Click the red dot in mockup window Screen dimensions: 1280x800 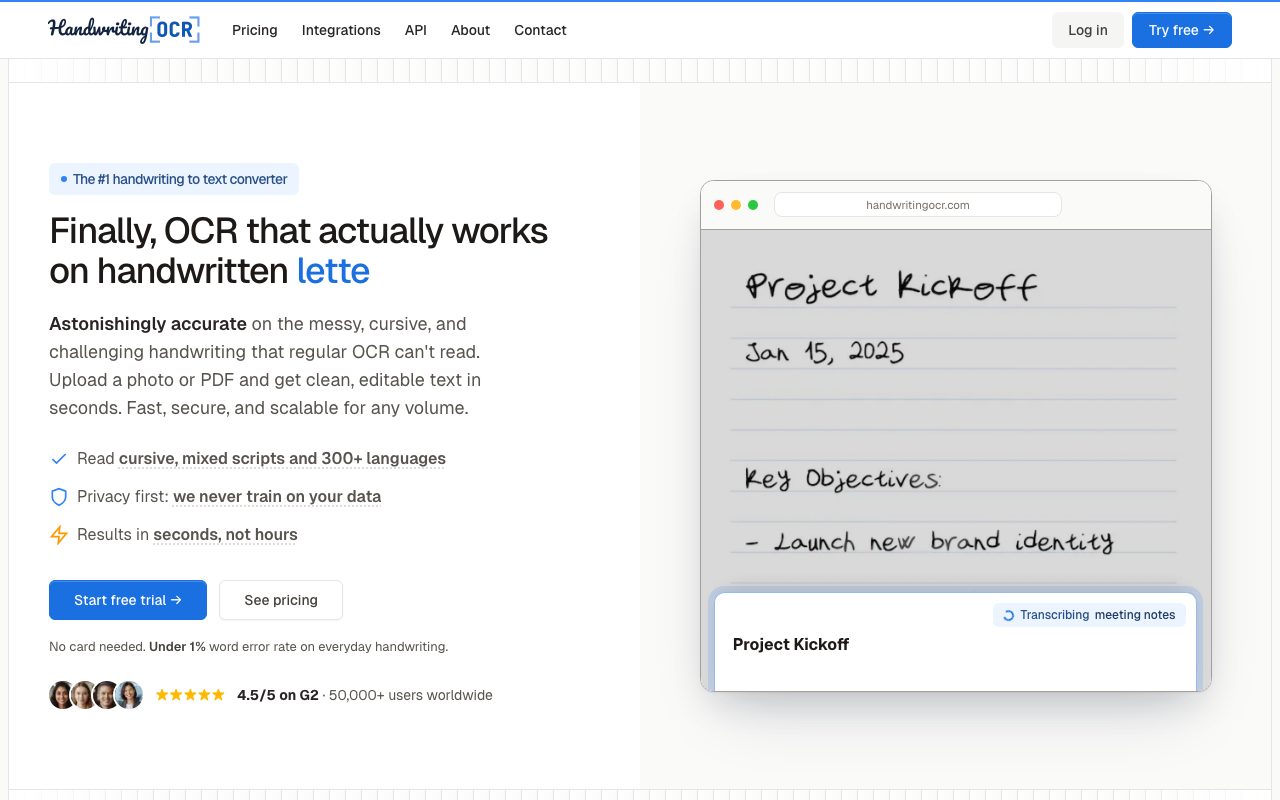(x=719, y=205)
